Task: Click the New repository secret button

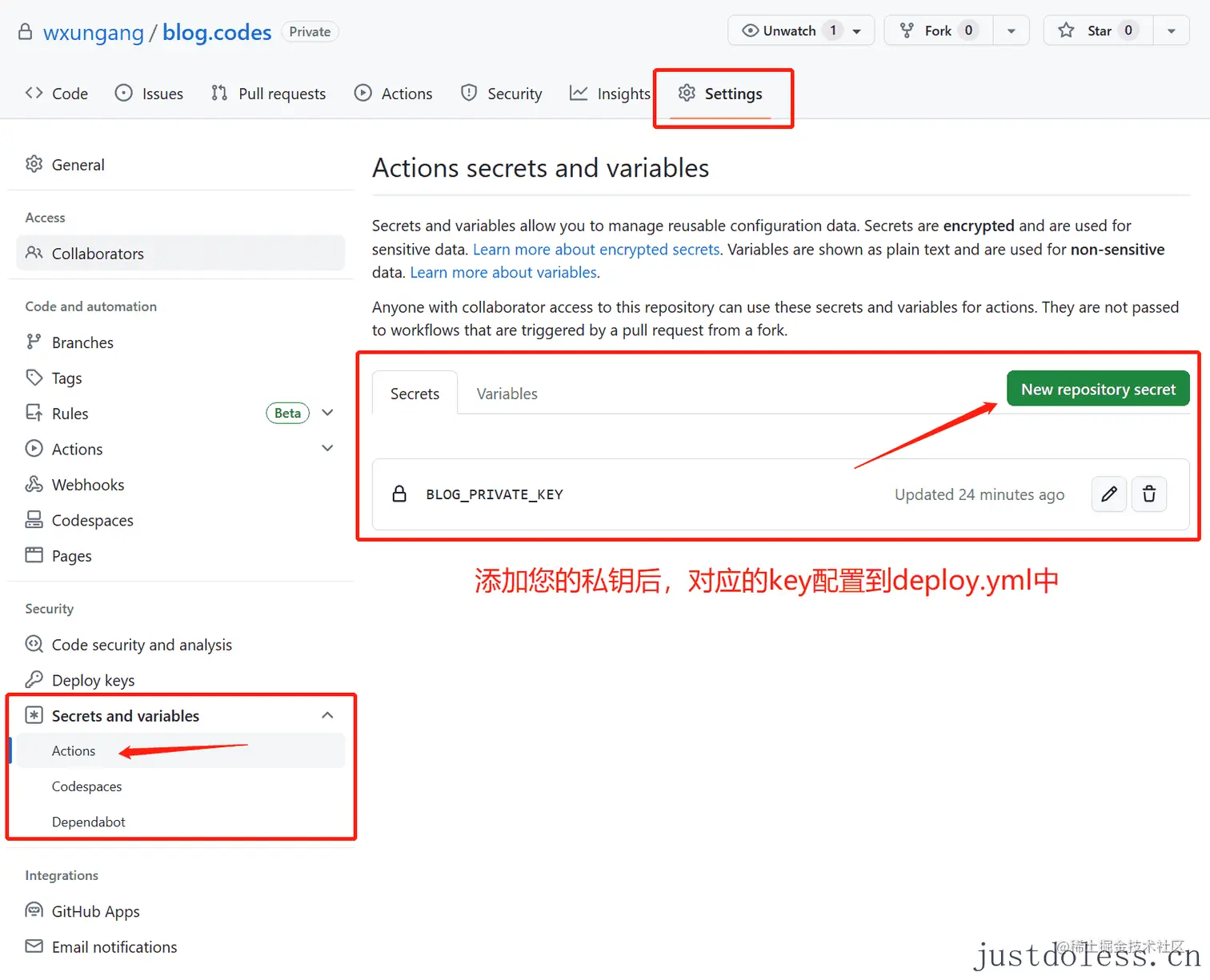Action: tap(1097, 389)
